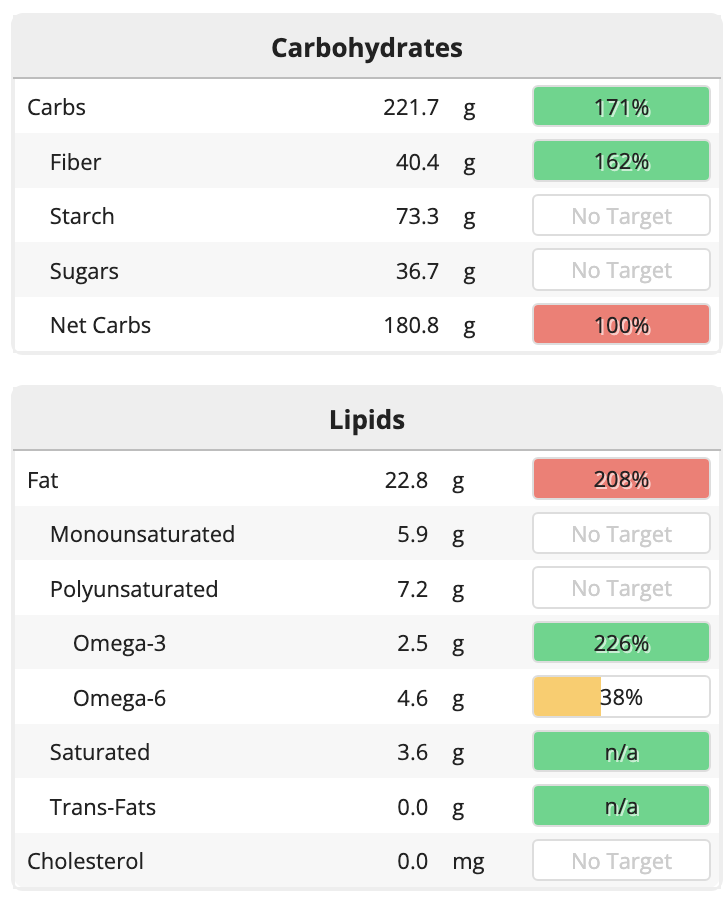The height and width of the screenshot is (904, 726).
Task: Click the Carbohydrates section header
Action: [x=367, y=48]
